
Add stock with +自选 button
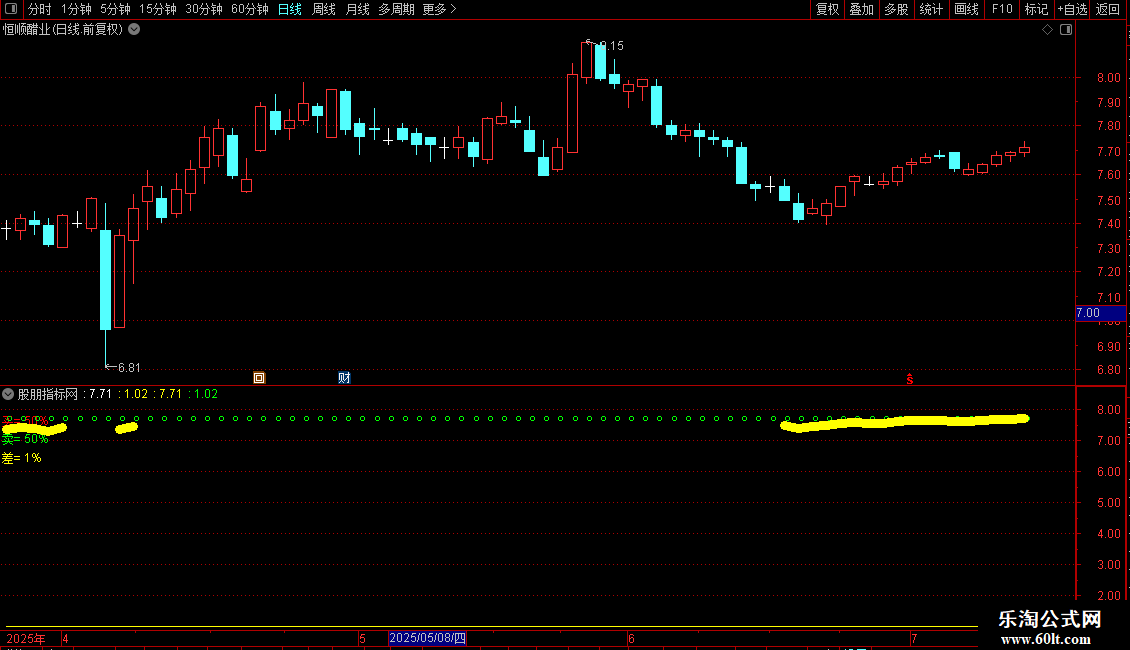[1072, 9]
